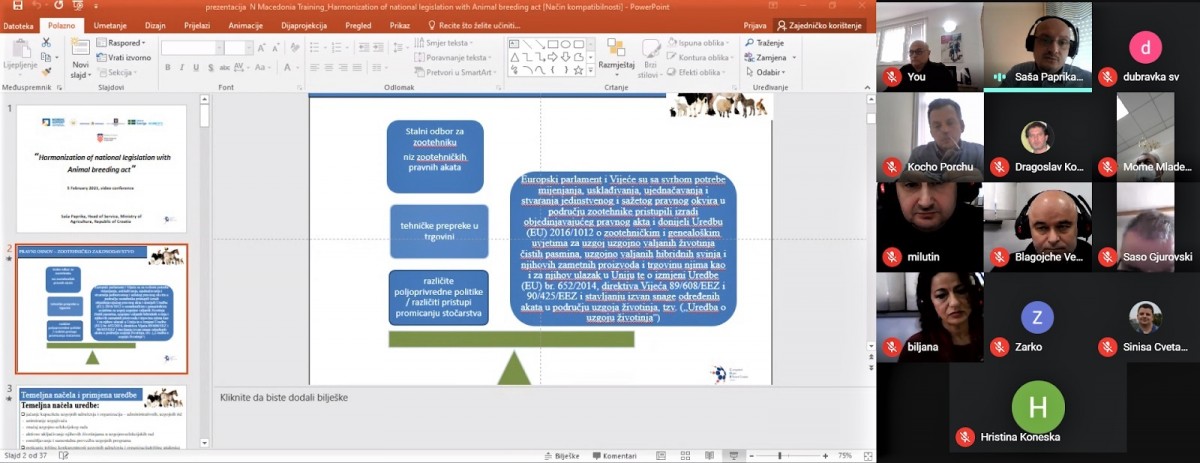Click Vrati izvorno reset button
Screen dimensions: 1200x463
pos(124,58)
